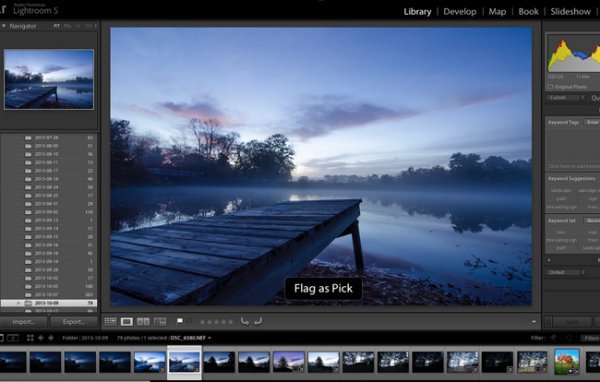Screen dimensions: 600x382
Task: Rotate photo counter-clockwise
Action: 245,321
